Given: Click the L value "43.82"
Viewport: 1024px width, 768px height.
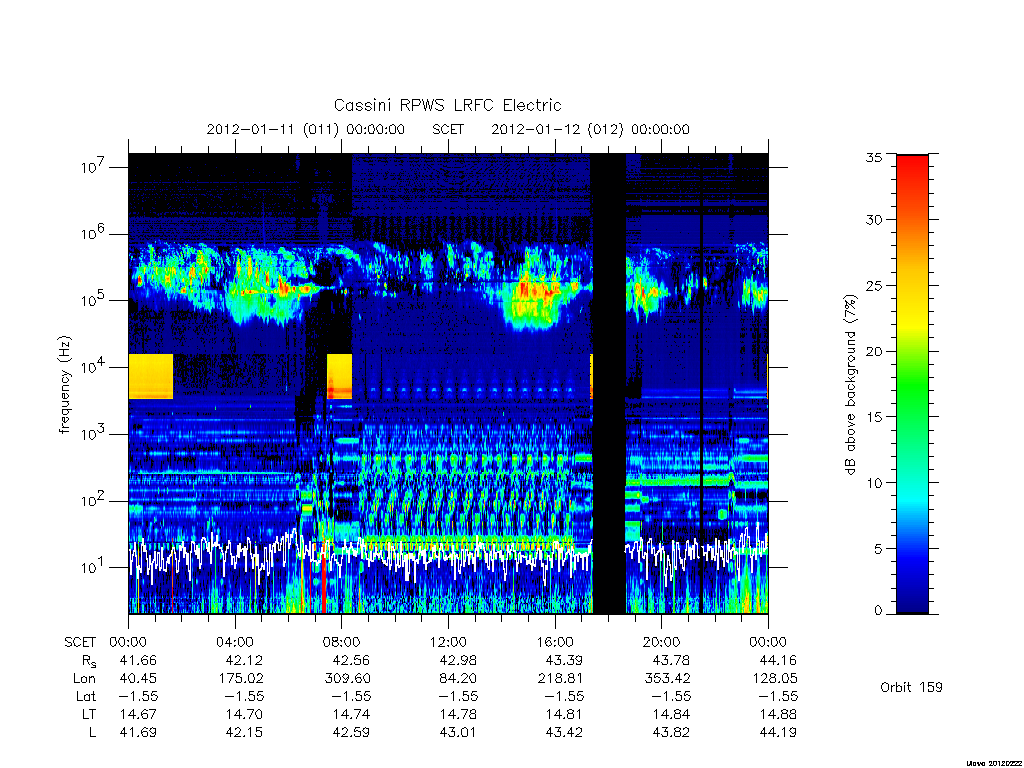Looking at the screenshot, I should click(671, 733).
